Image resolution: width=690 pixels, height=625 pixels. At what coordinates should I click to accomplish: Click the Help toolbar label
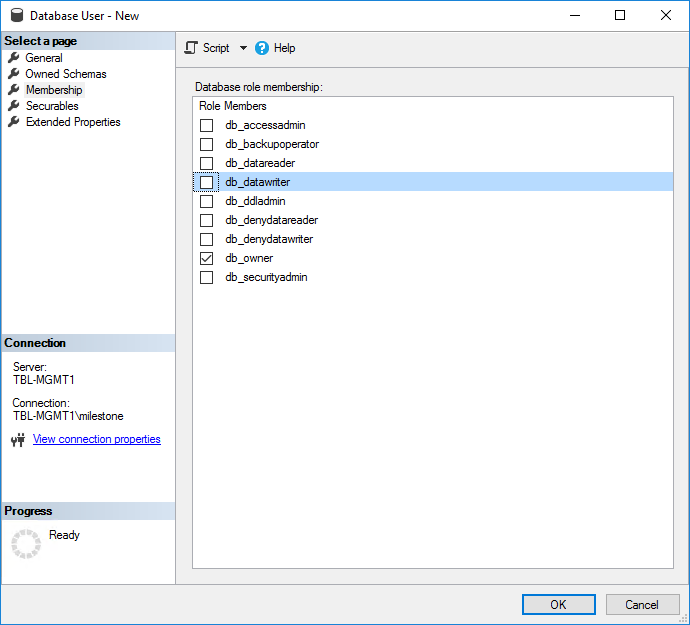(284, 48)
